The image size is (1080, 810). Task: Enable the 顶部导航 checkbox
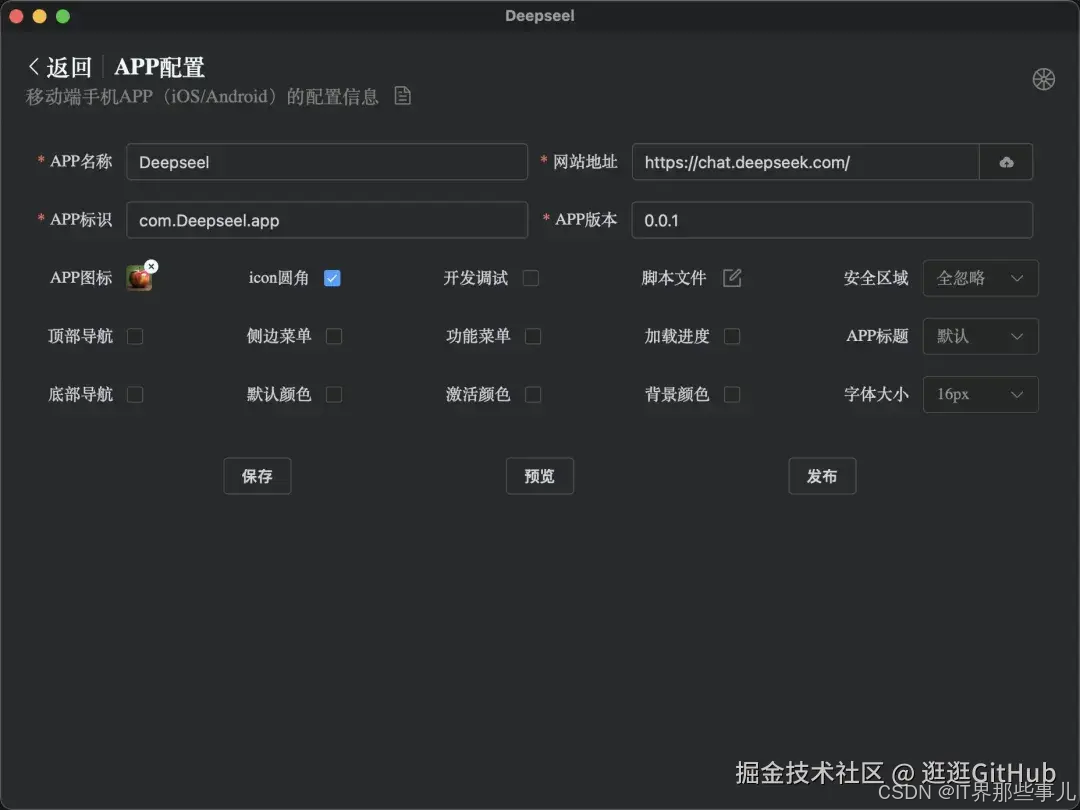click(135, 336)
